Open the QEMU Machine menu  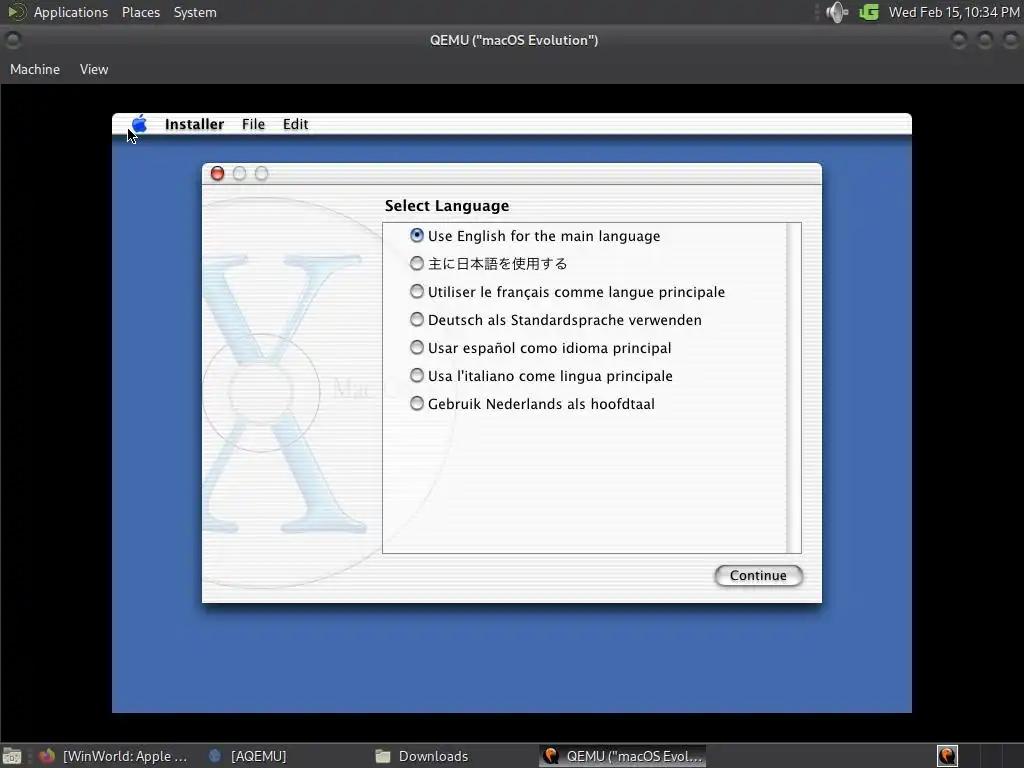click(x=35, y=69)
